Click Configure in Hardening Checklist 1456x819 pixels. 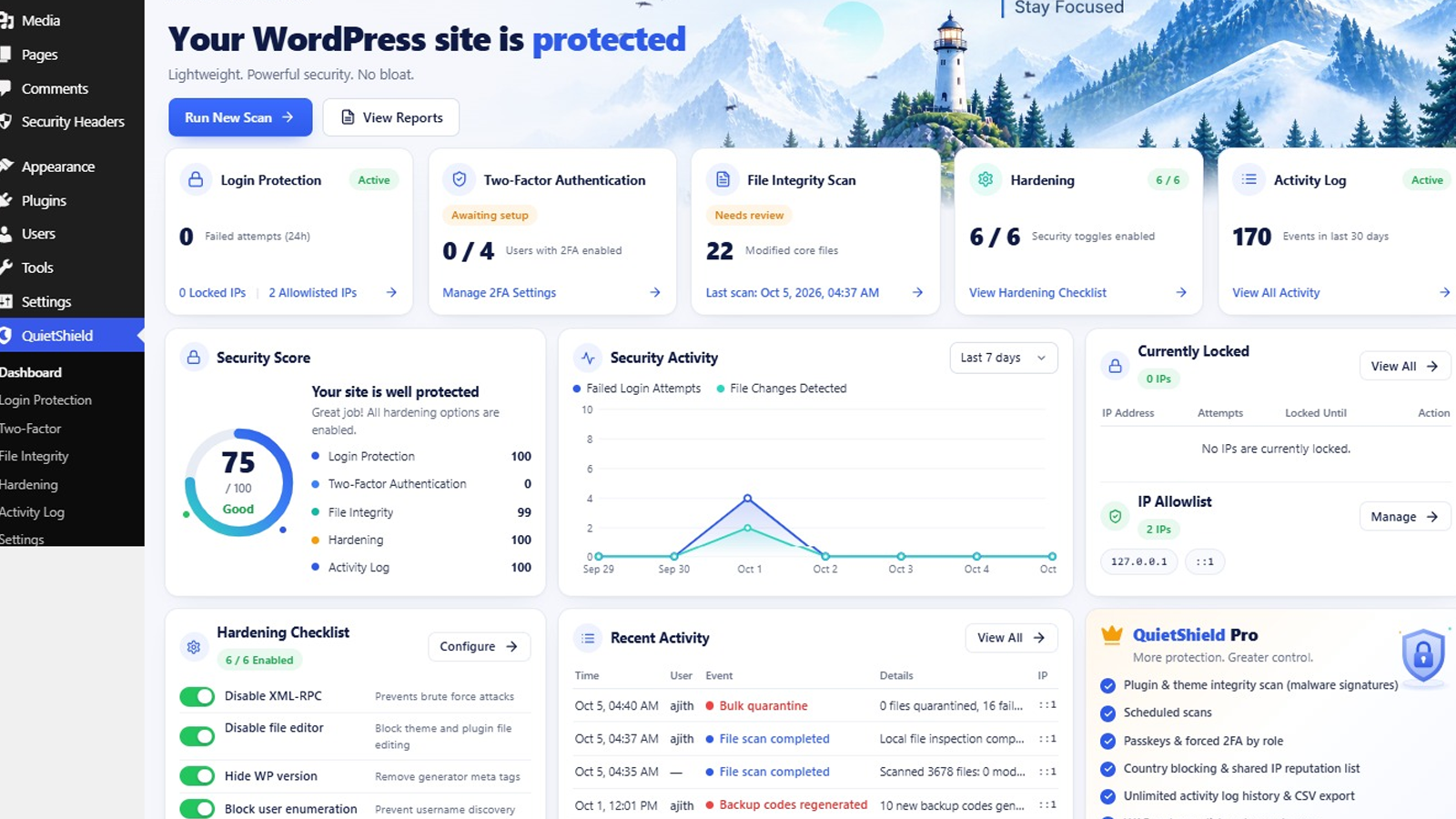point(479,646)
